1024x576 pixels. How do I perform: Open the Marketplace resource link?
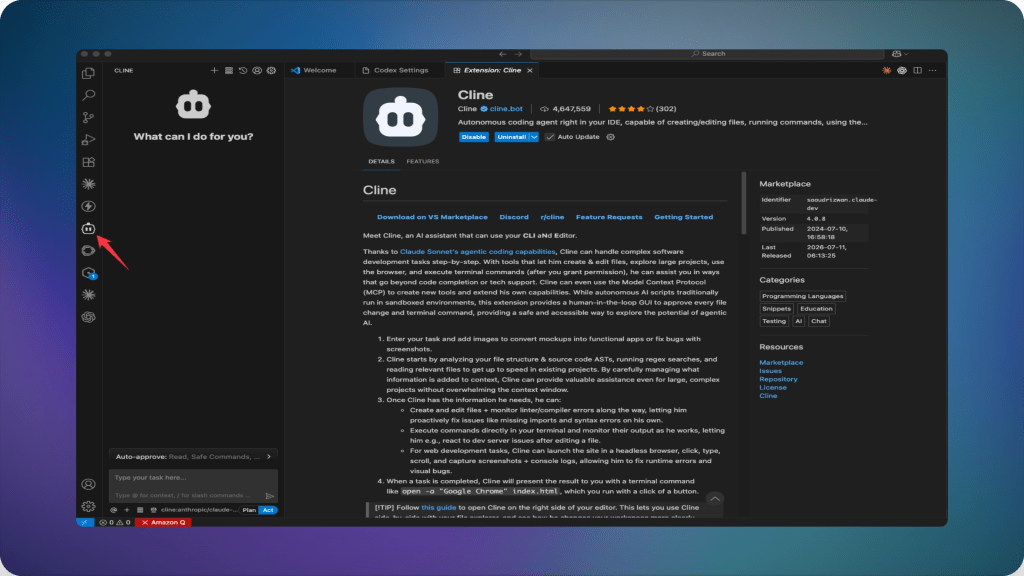781,362
